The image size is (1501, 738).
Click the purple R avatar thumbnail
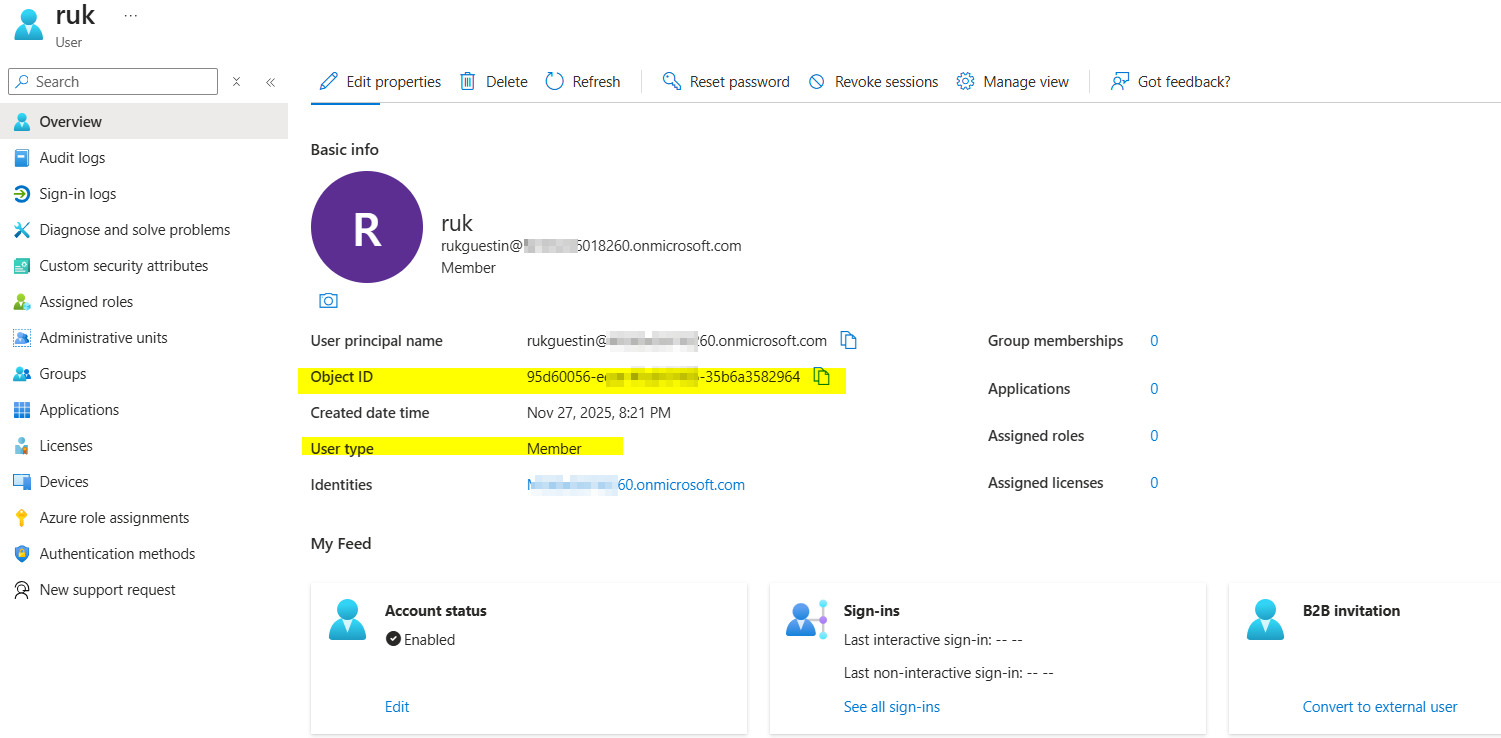coord(367,227)
